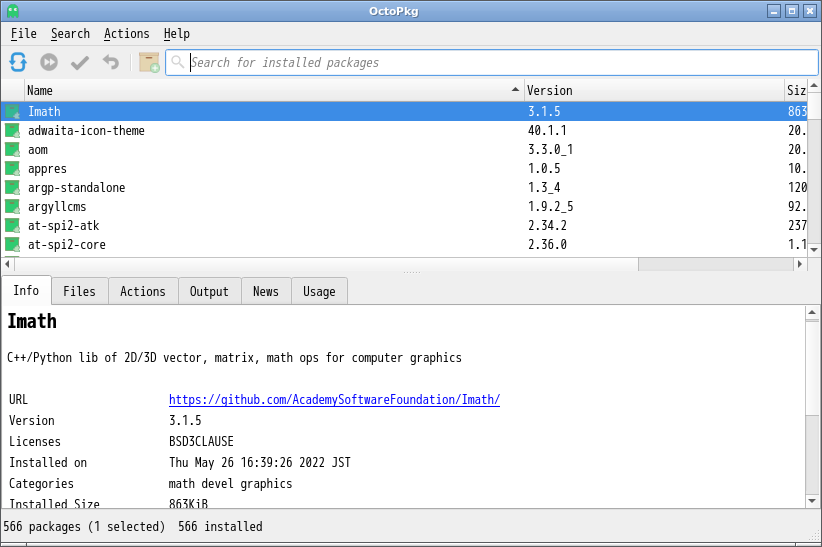Open the Search menu
The width and height of the screenshot is (822, 547).
click(x=70, y=34)
